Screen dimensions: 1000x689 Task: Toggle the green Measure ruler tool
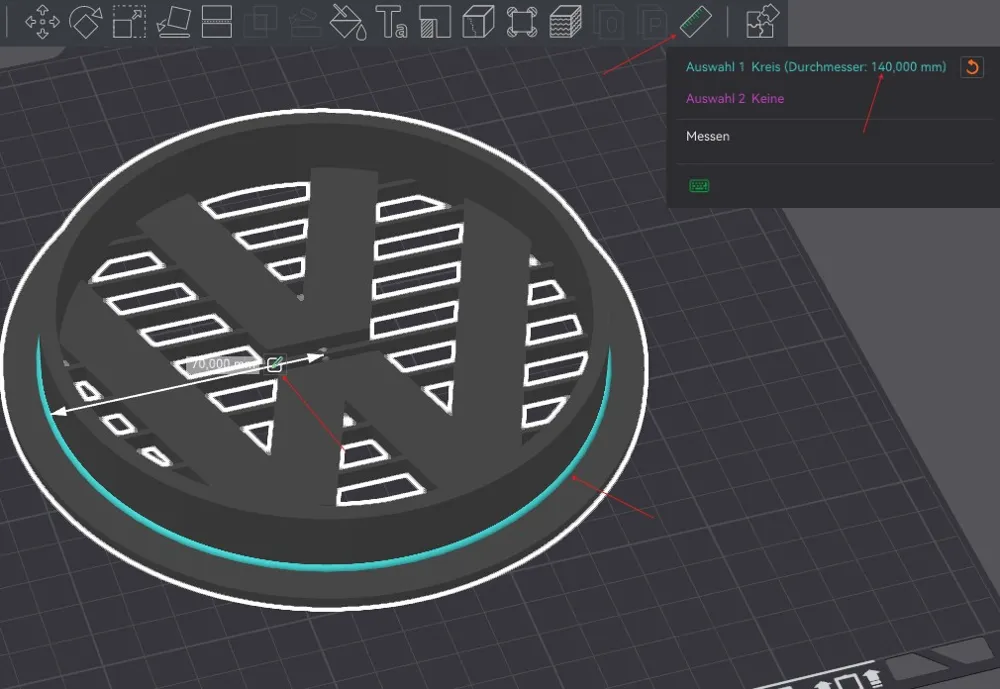[696, 21]
